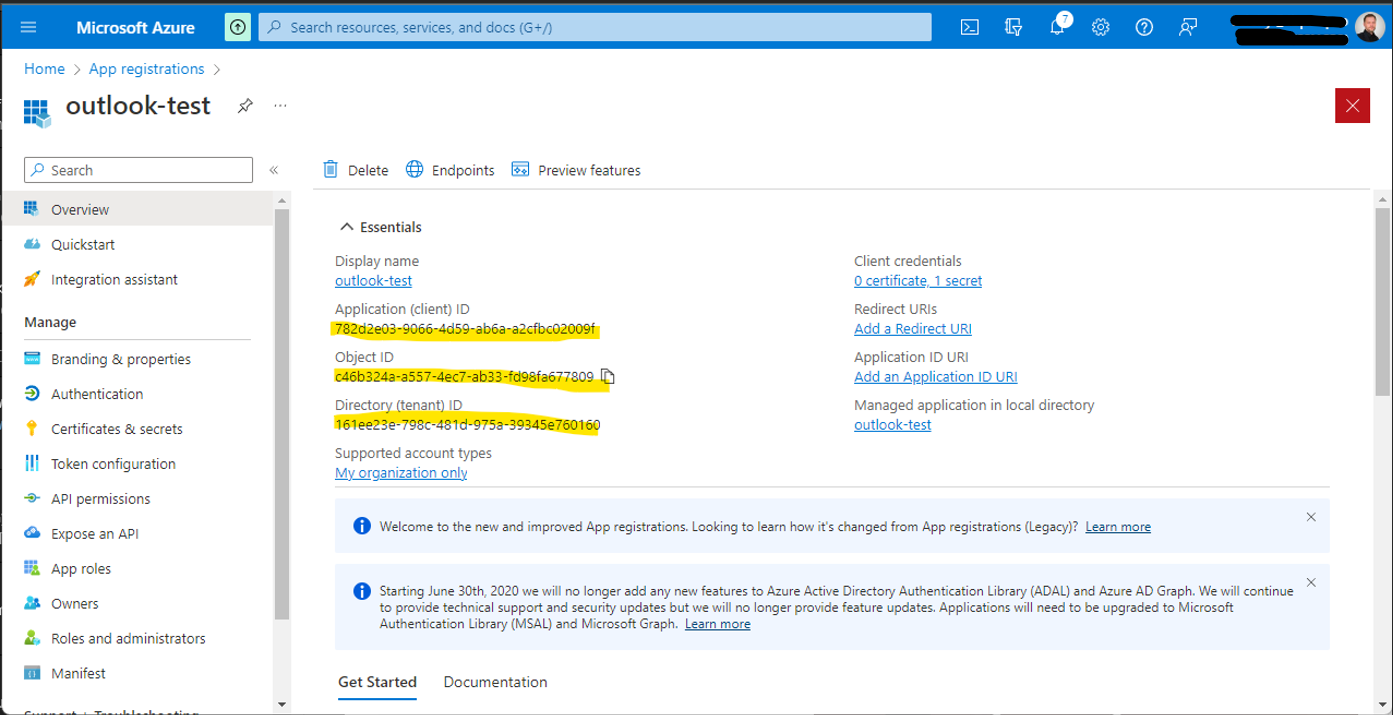Click the Delete toolbar button
The height and width of the screenshot is (715, 1393).
356,170
